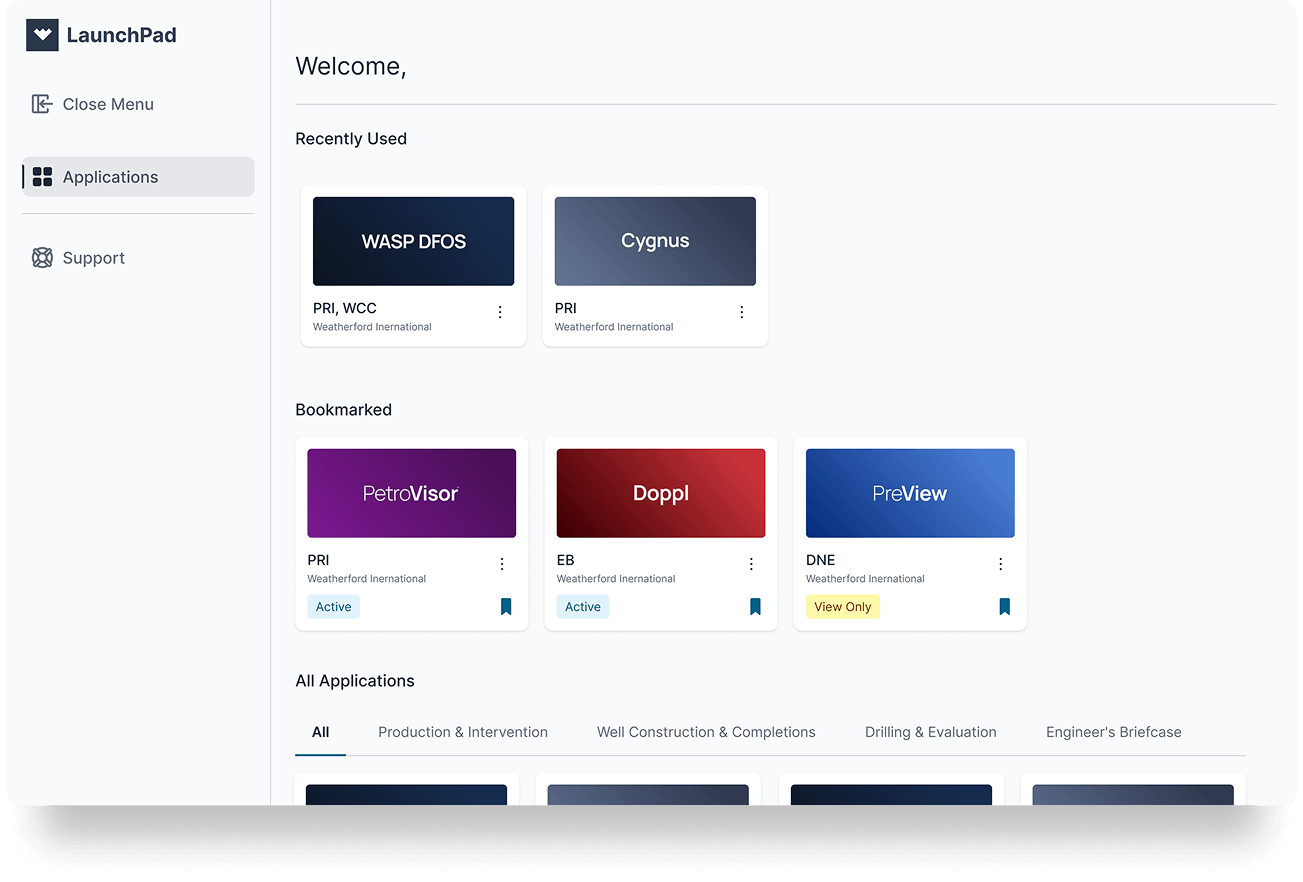Select the Engineer's Briefcase tab

(x=1113, y=732)
